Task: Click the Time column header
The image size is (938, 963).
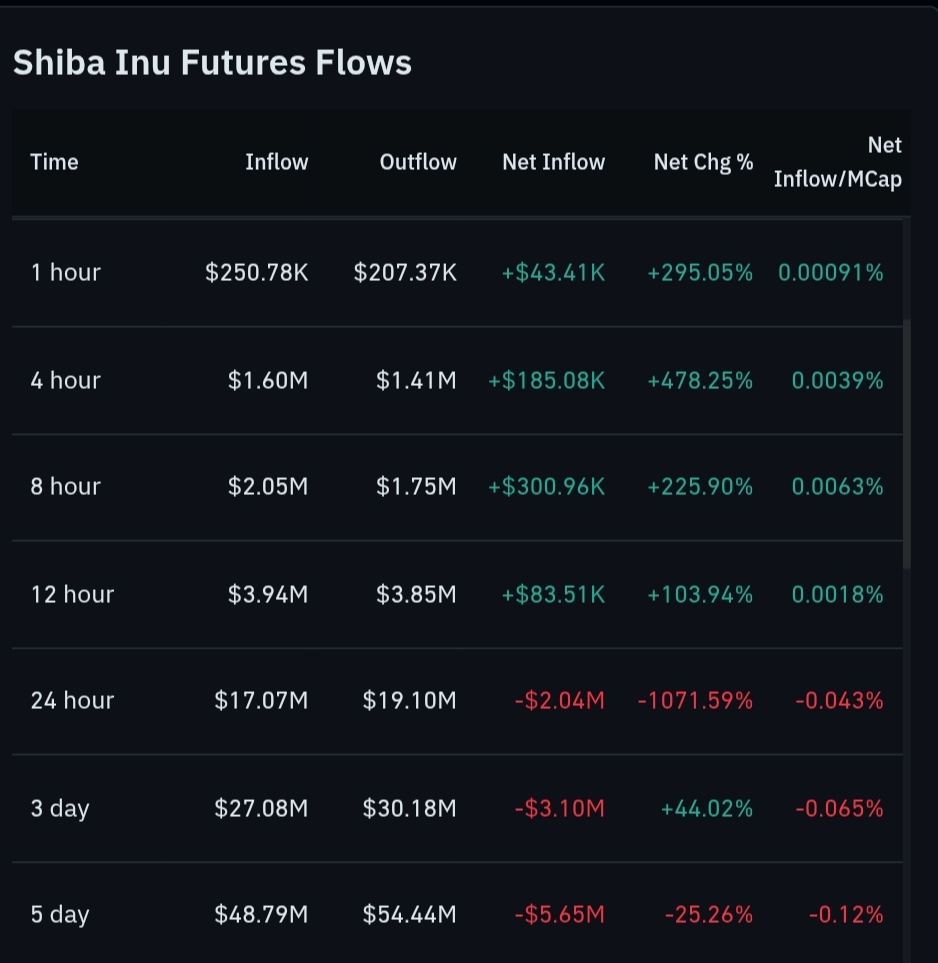Action: coord(54,162)
